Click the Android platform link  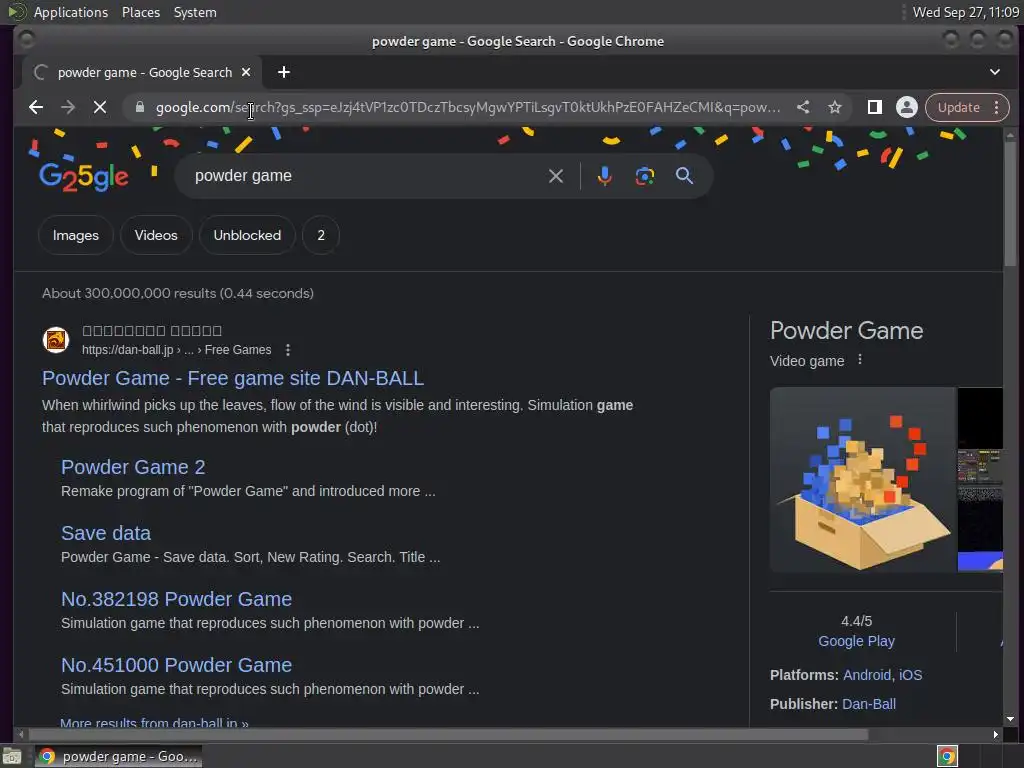[867, 675]
